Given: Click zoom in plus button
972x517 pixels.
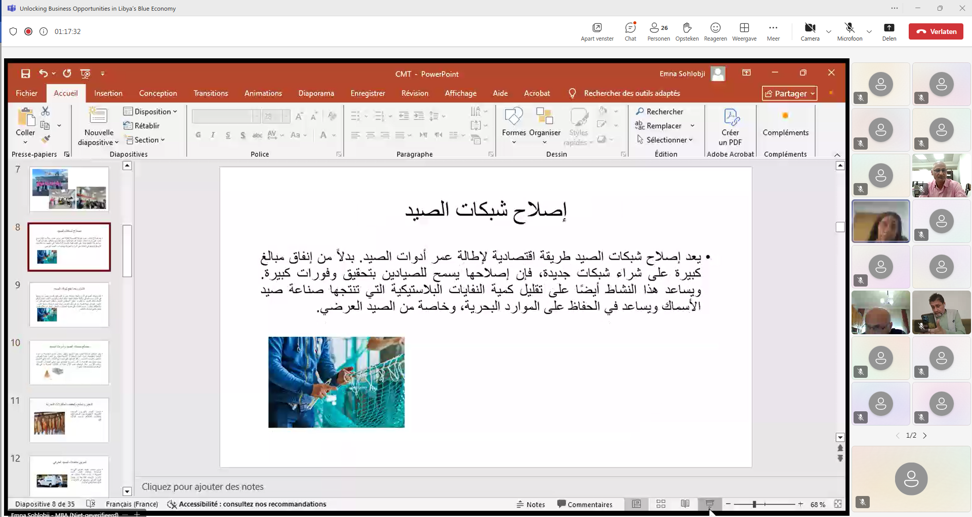Looking at the screenshot, I should [x=800, y=504].
